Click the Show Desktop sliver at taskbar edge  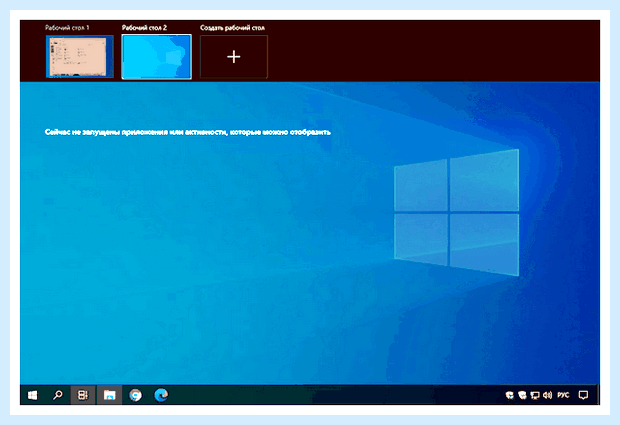[598, 395]
